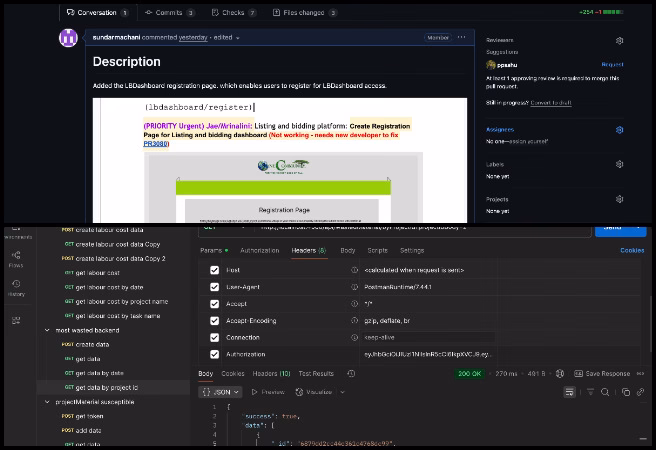656x450 pixels.
Task: Click the Postman headers vertical scrollbar
Action: pos(650,326)
